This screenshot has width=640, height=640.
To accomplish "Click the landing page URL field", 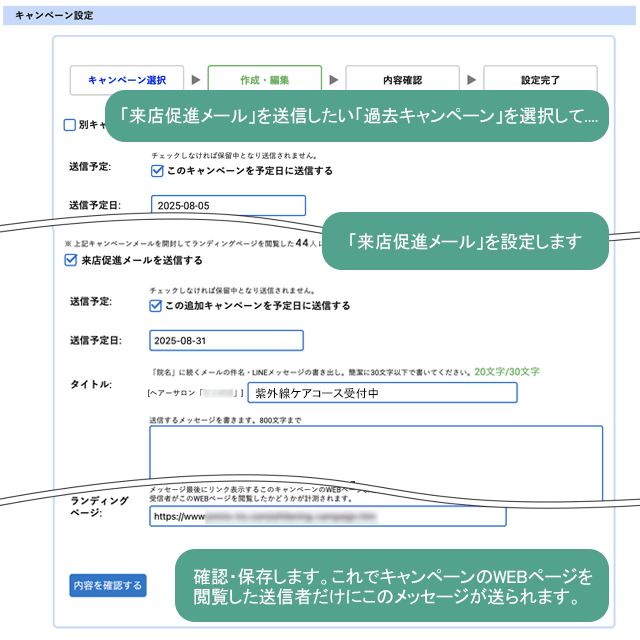I will click(328, 516).
